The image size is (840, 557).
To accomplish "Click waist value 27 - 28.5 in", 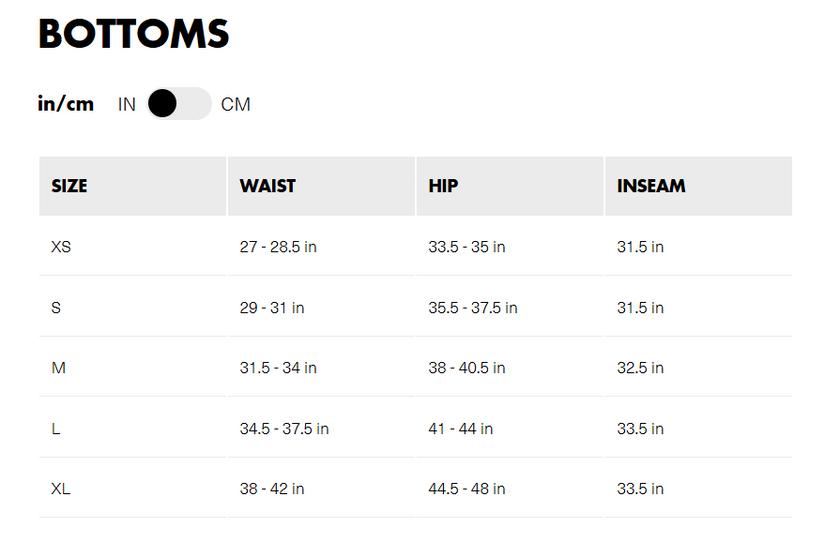I will click(278, 246).
